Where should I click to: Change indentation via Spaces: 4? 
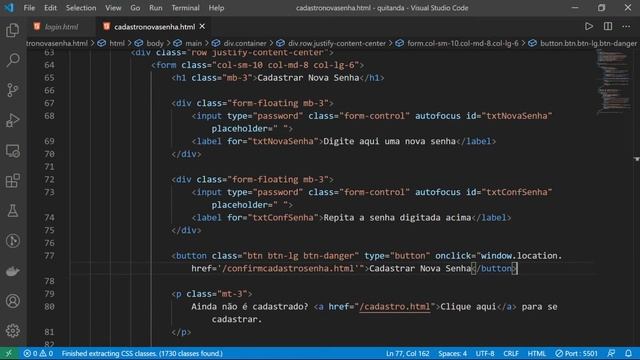point(452,353)
